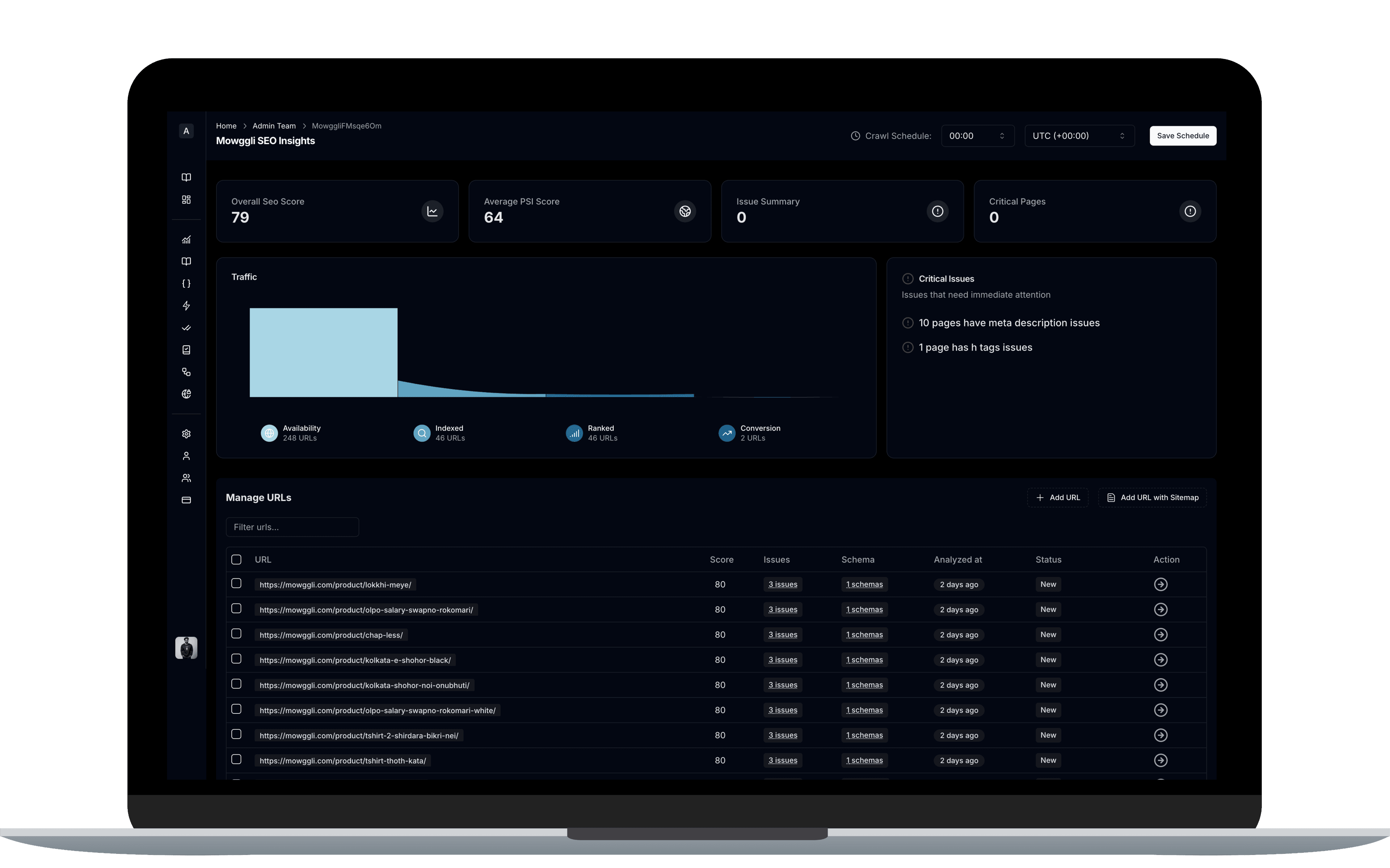Click the icon in Average PSI Score card

(x=685, y=211)
